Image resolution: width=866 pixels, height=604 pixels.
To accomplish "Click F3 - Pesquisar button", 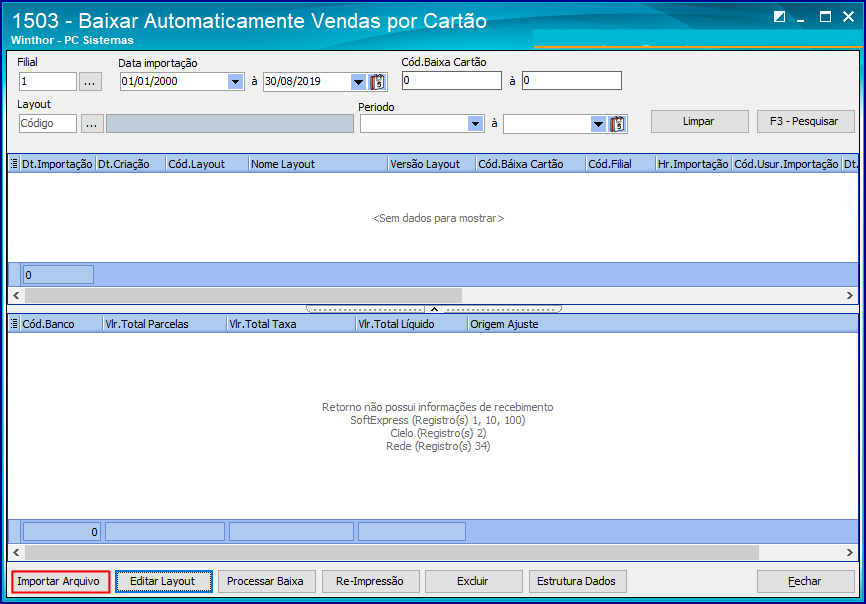I will [x=805, y=121].
